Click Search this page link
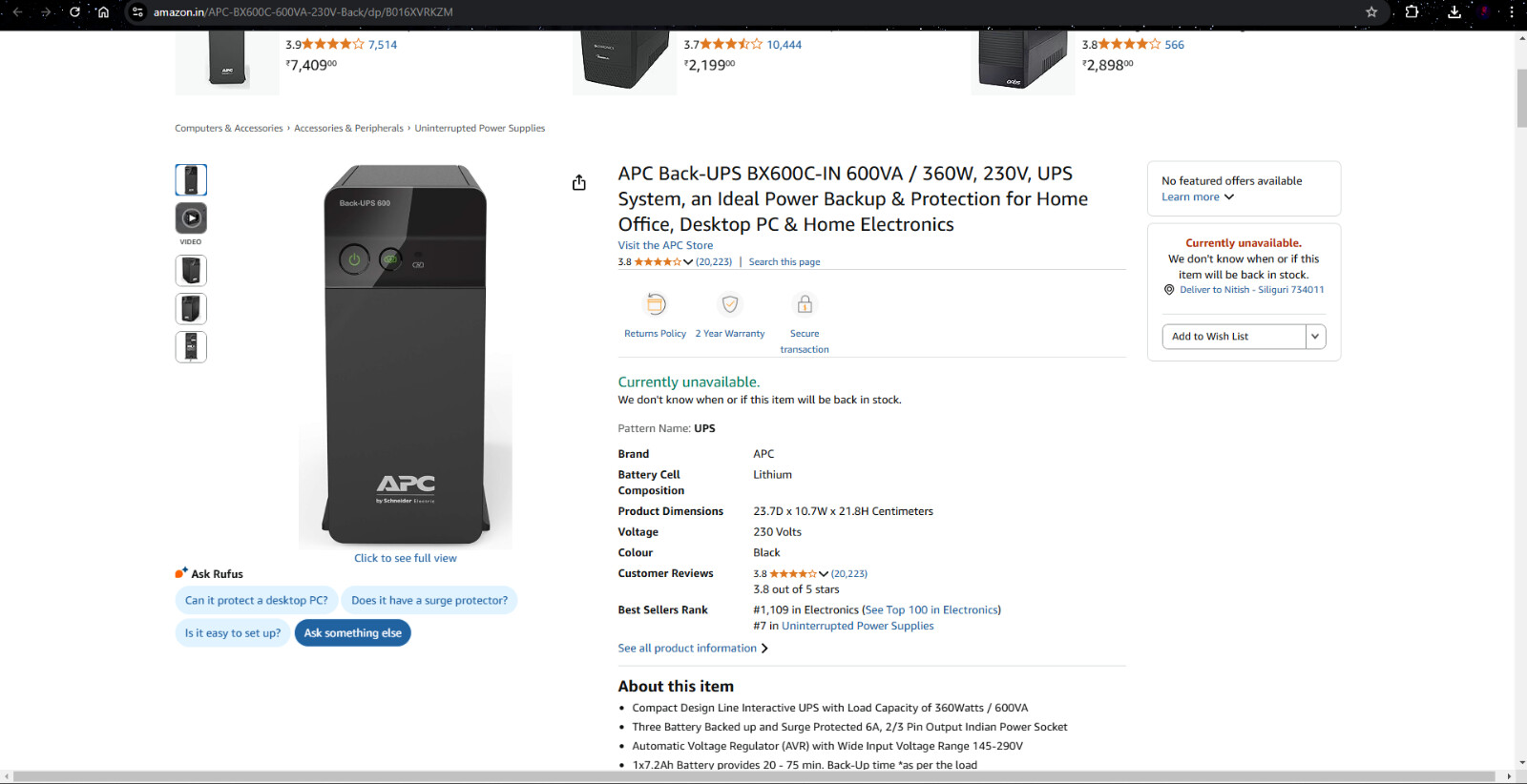 tap(784, 262)
